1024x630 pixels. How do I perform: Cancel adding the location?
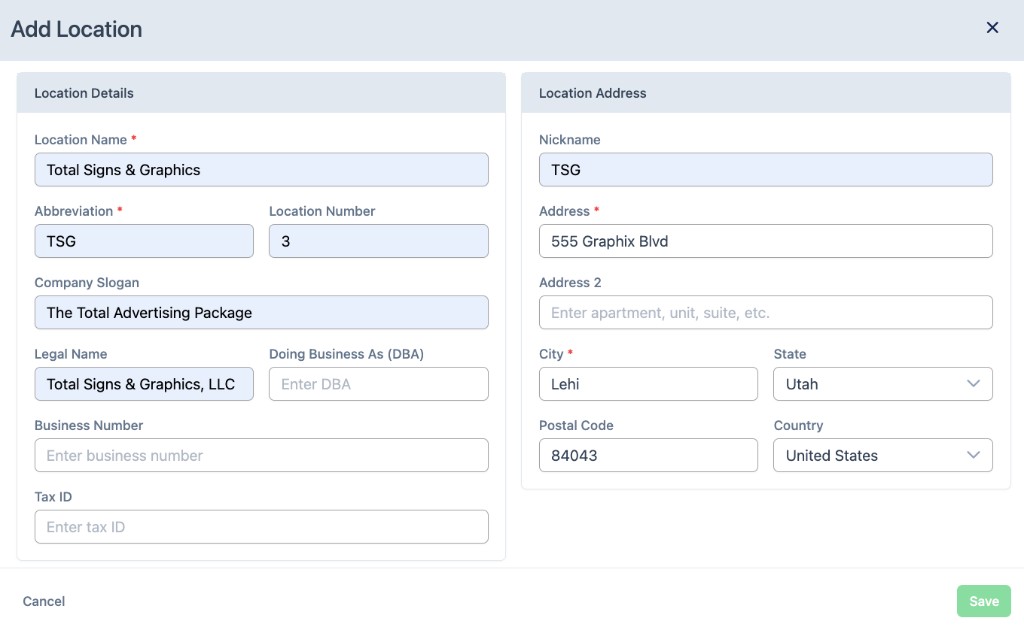(44, 601)
